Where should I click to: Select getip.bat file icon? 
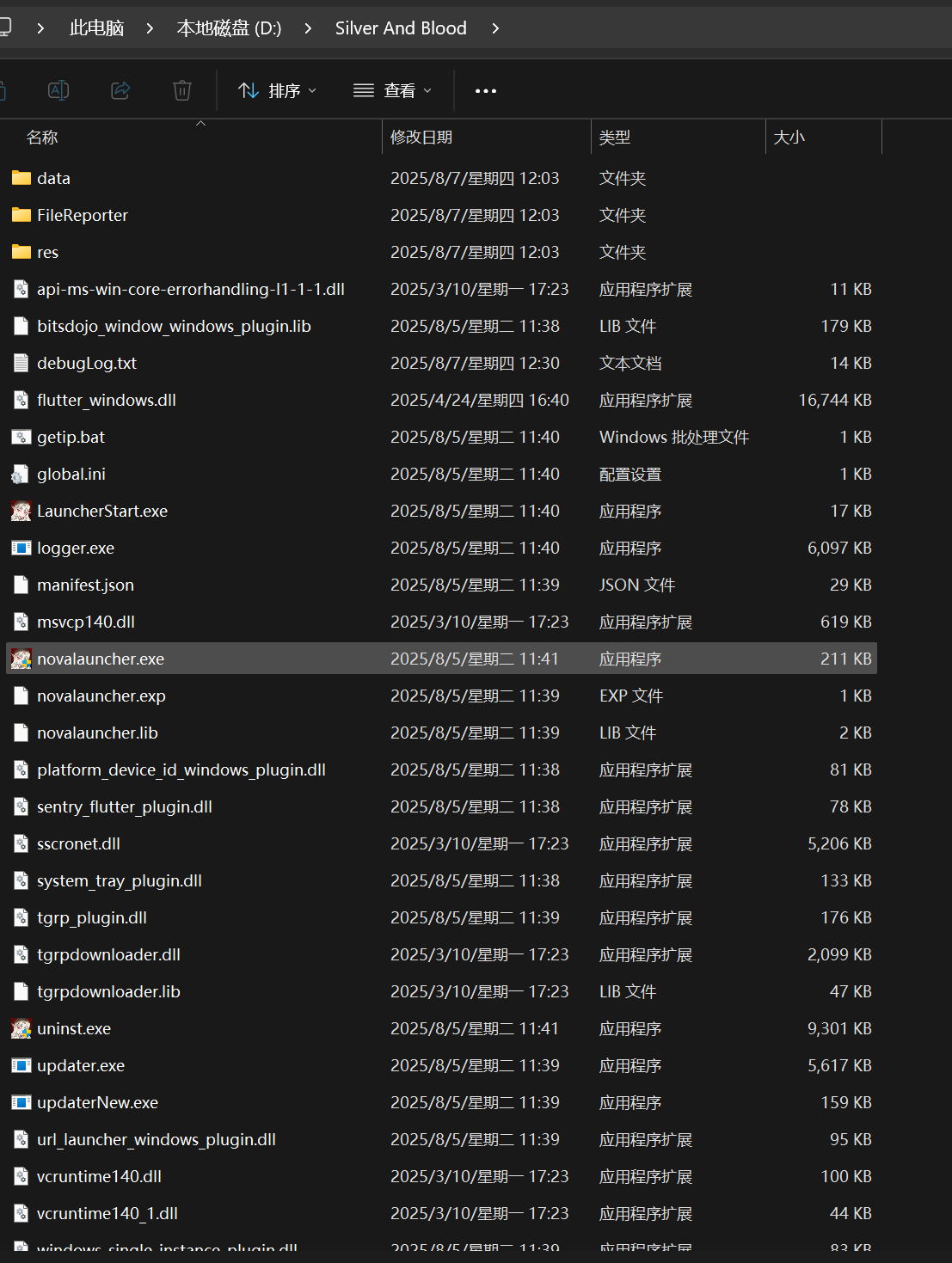click(x=21, y=437)
